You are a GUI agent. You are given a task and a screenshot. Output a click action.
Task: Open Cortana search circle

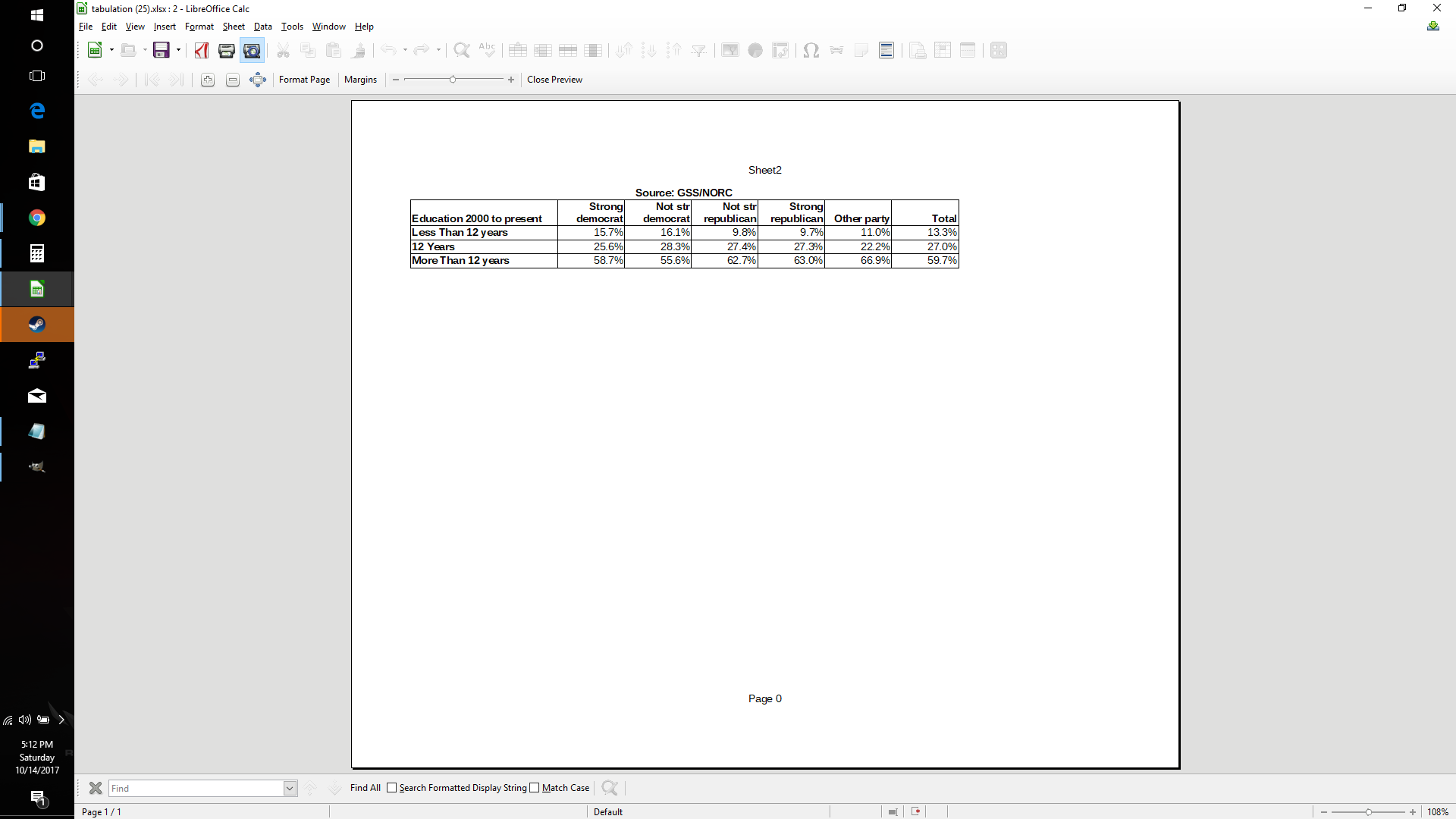click(x=36, y=45)
